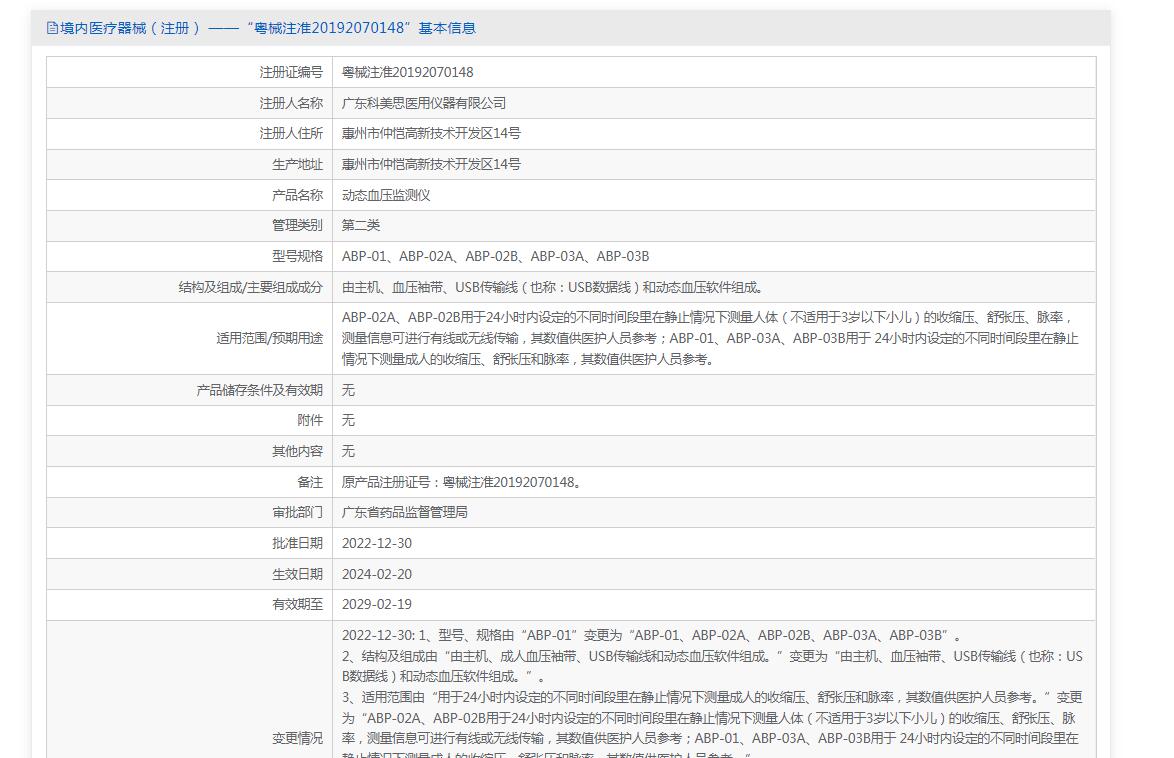1174x758 pixels.
Task: Click registrant name 广东科美思医用仪器有限公司
Action: (x=424, y=103)
